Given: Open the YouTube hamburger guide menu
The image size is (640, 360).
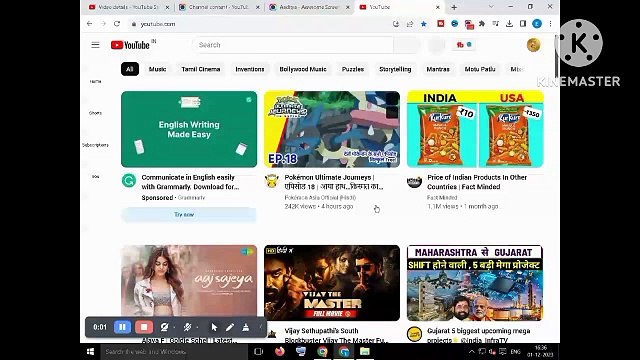Looking at the screenshot, I should pos(95,45).
